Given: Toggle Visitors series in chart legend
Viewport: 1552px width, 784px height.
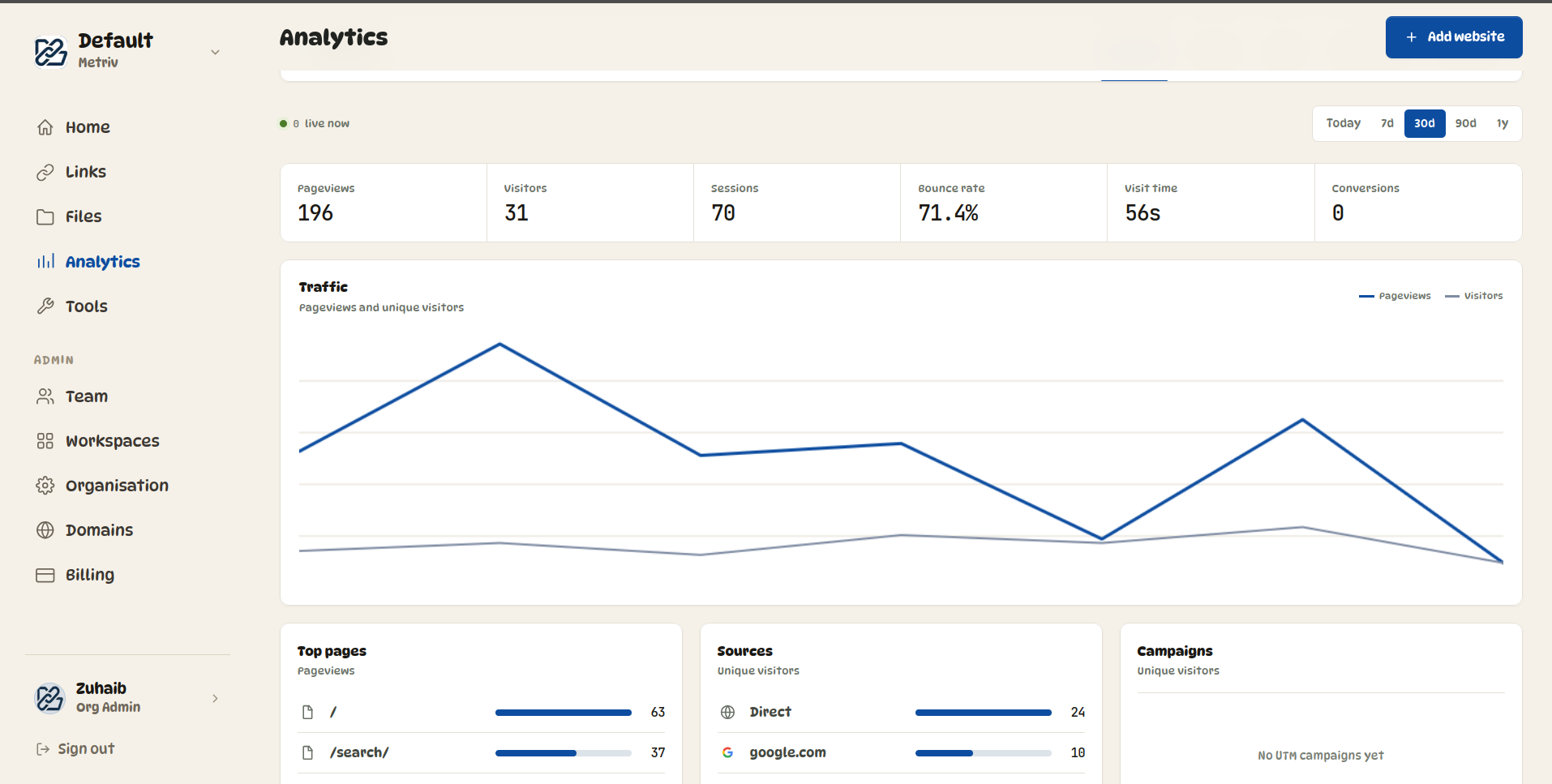Looking at the screenshot, I should 1474,296.
